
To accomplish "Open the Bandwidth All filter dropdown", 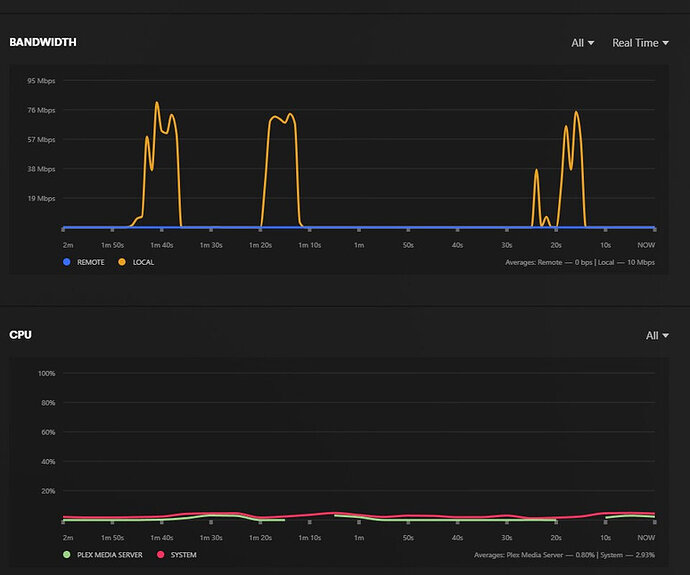I will click(x=583, y=43).
